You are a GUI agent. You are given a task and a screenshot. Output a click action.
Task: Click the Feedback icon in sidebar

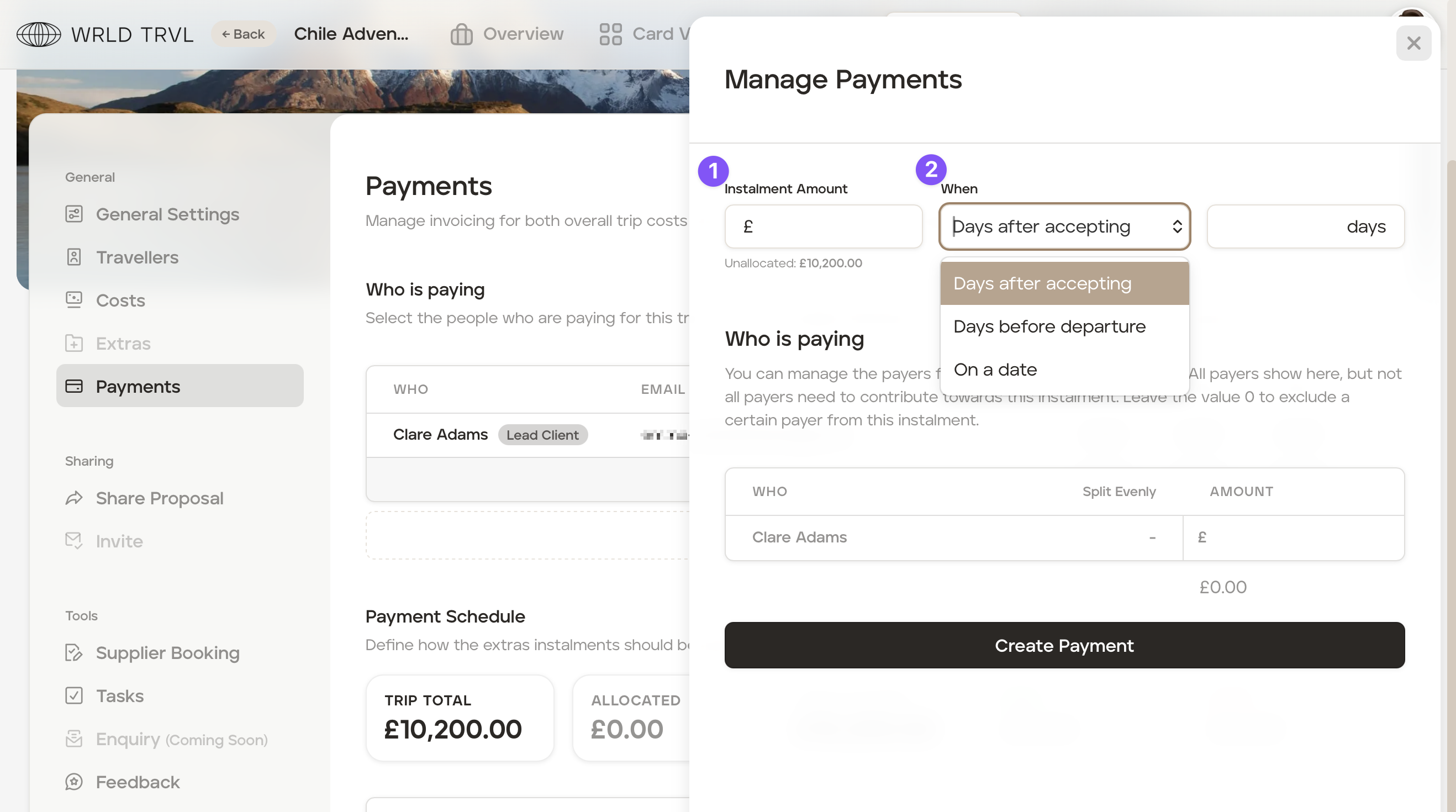pyautogui.click(x=74, y=782)
